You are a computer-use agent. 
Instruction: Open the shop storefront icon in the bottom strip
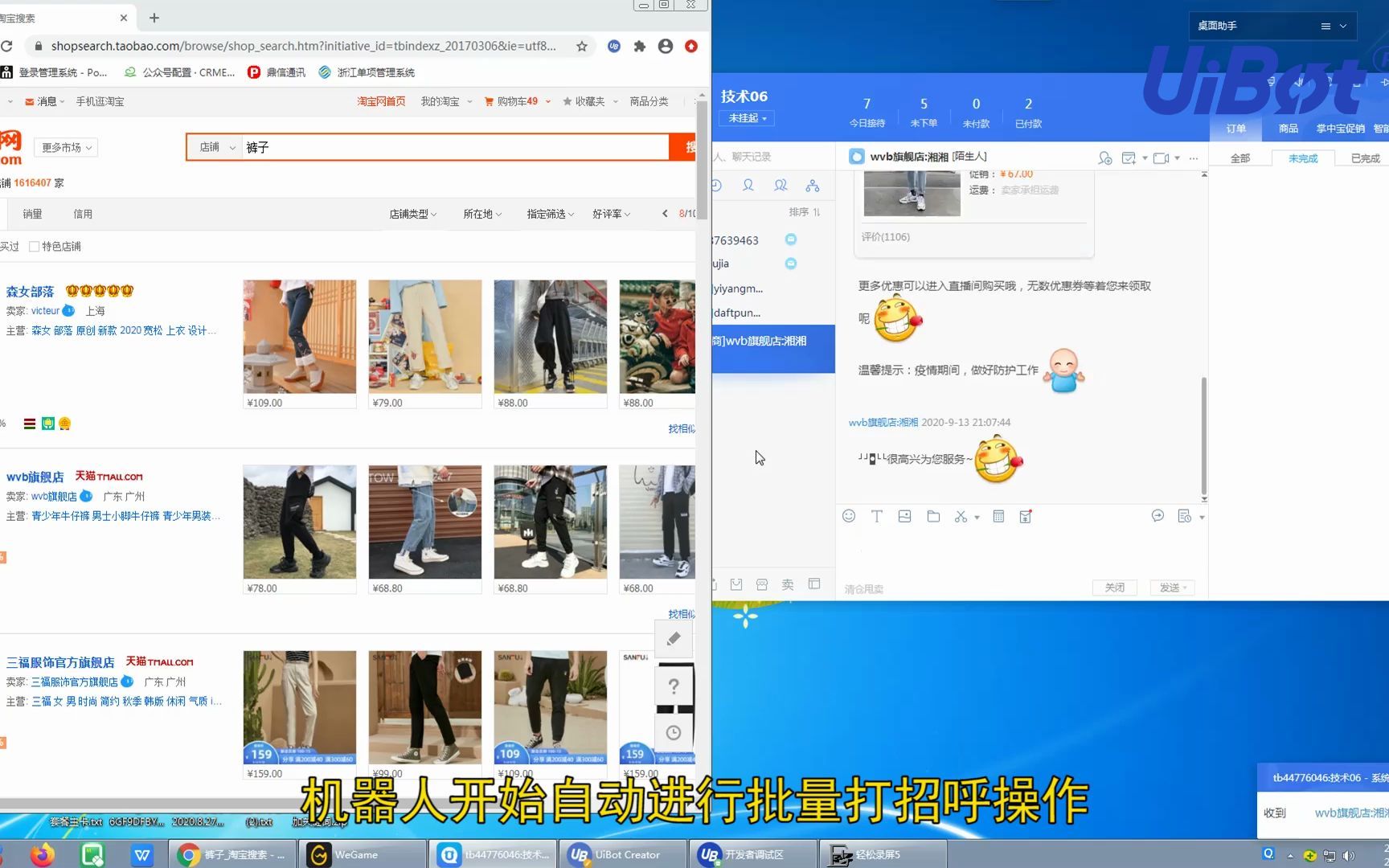click(762, 584)
